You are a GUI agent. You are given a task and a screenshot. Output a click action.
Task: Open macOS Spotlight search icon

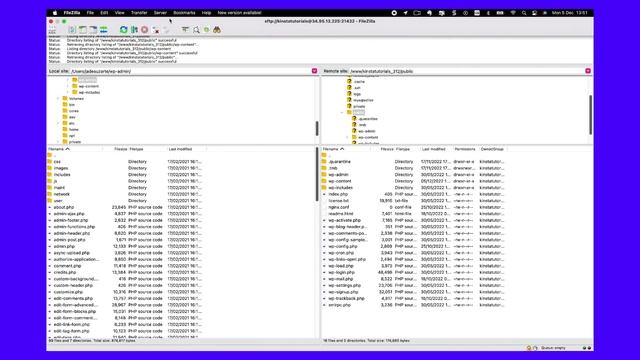pyautogui.click(x=524, y=13)
